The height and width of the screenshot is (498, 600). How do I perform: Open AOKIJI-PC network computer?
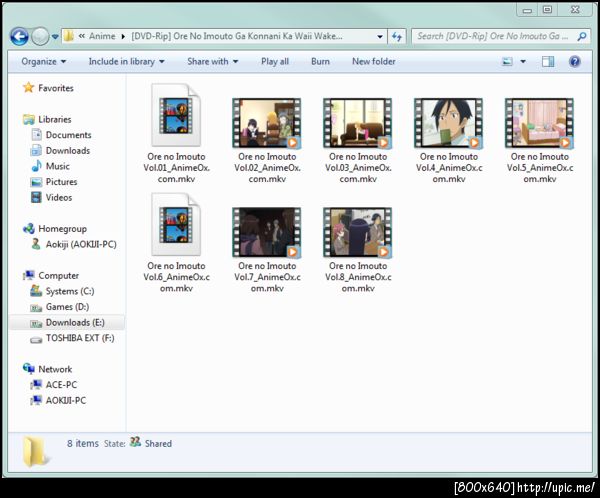[x=66, y=400]
